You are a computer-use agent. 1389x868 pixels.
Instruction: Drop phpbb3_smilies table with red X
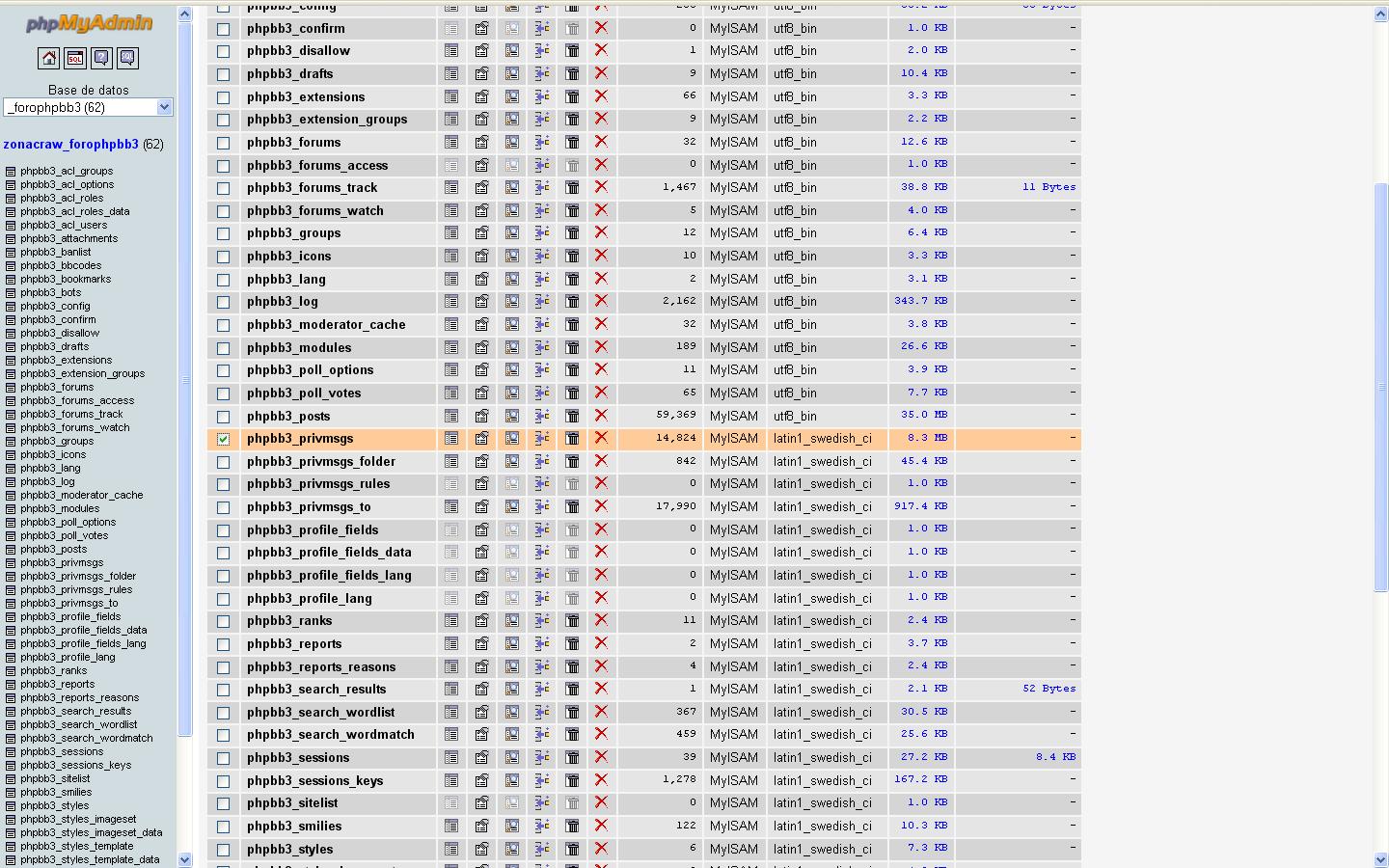click(601, 826)
